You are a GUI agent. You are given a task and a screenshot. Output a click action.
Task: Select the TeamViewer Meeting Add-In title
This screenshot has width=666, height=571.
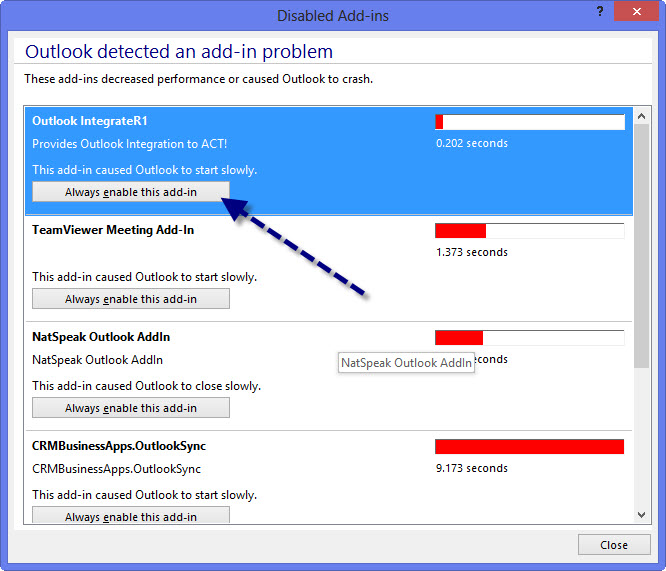(x=113, y=230)
